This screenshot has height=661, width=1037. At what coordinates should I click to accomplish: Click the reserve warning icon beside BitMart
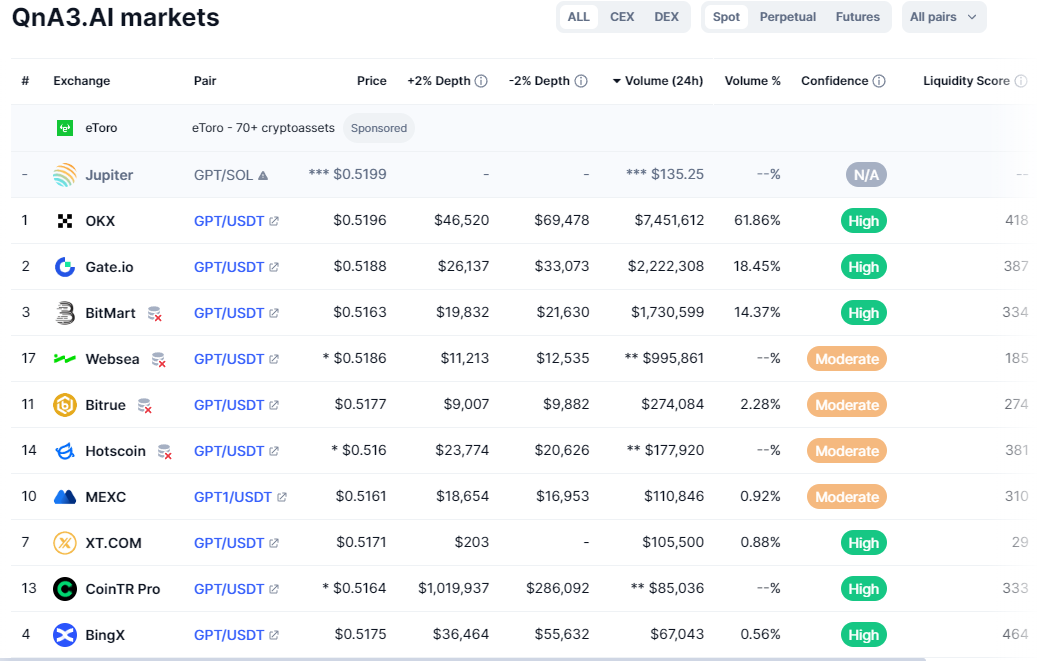[155, 314]
